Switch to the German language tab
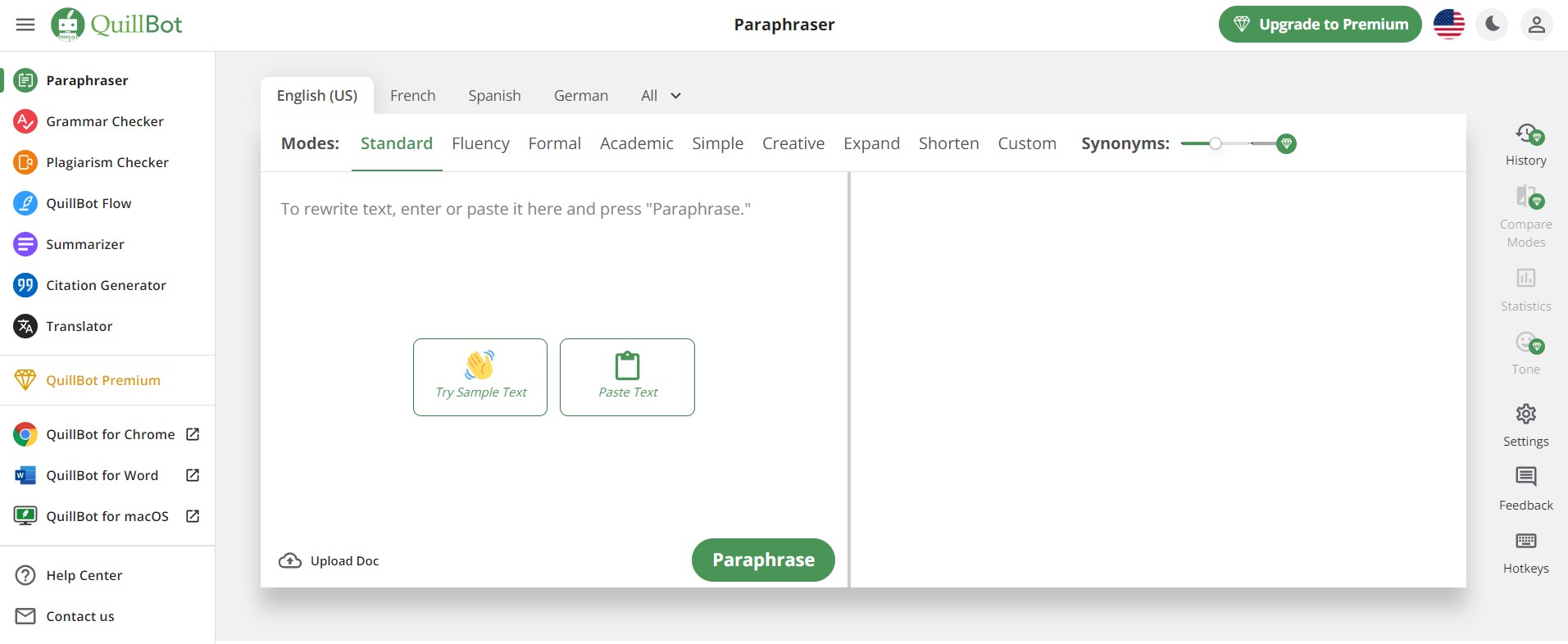The image size is (1568, 644). 581,96
